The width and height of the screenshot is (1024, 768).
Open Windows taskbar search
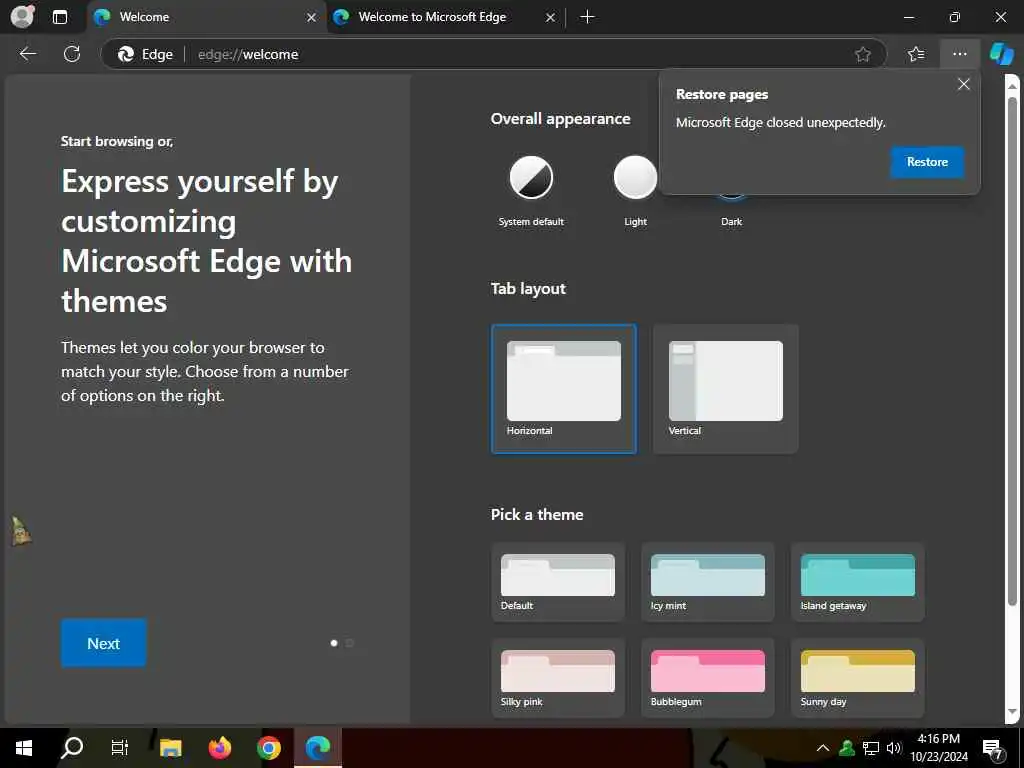click(x=72, y=748)
